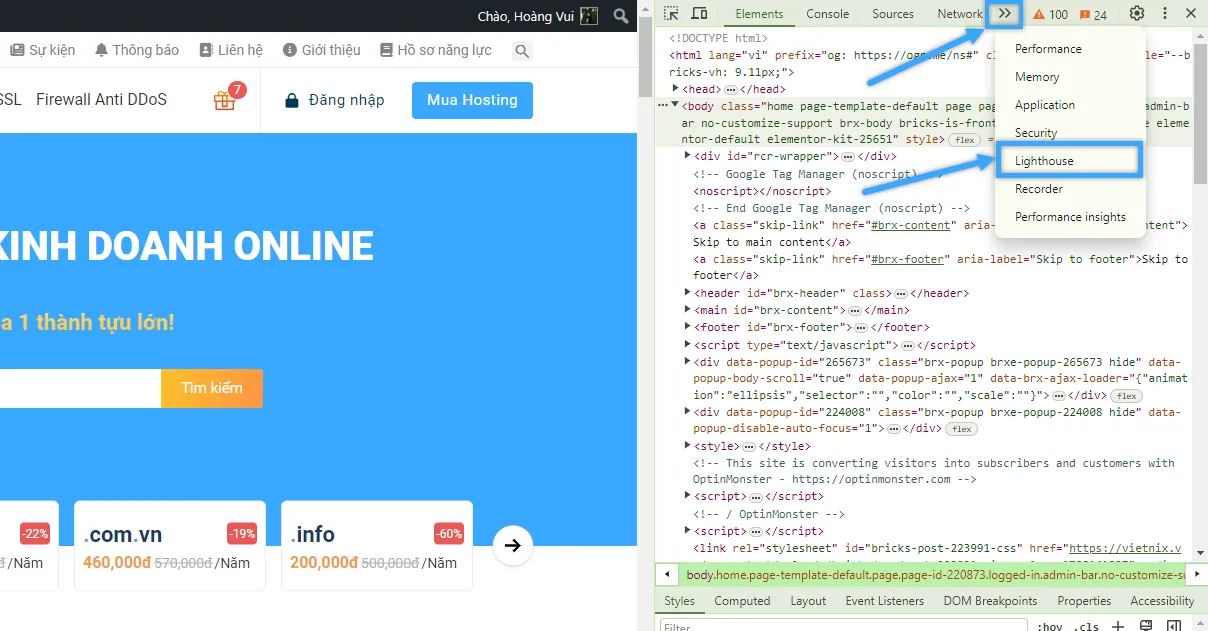Click the search magnifier in the admin bar
The height and width of the screenshot is (631, 1208).
pyautogui.click(x=621, y=16)
